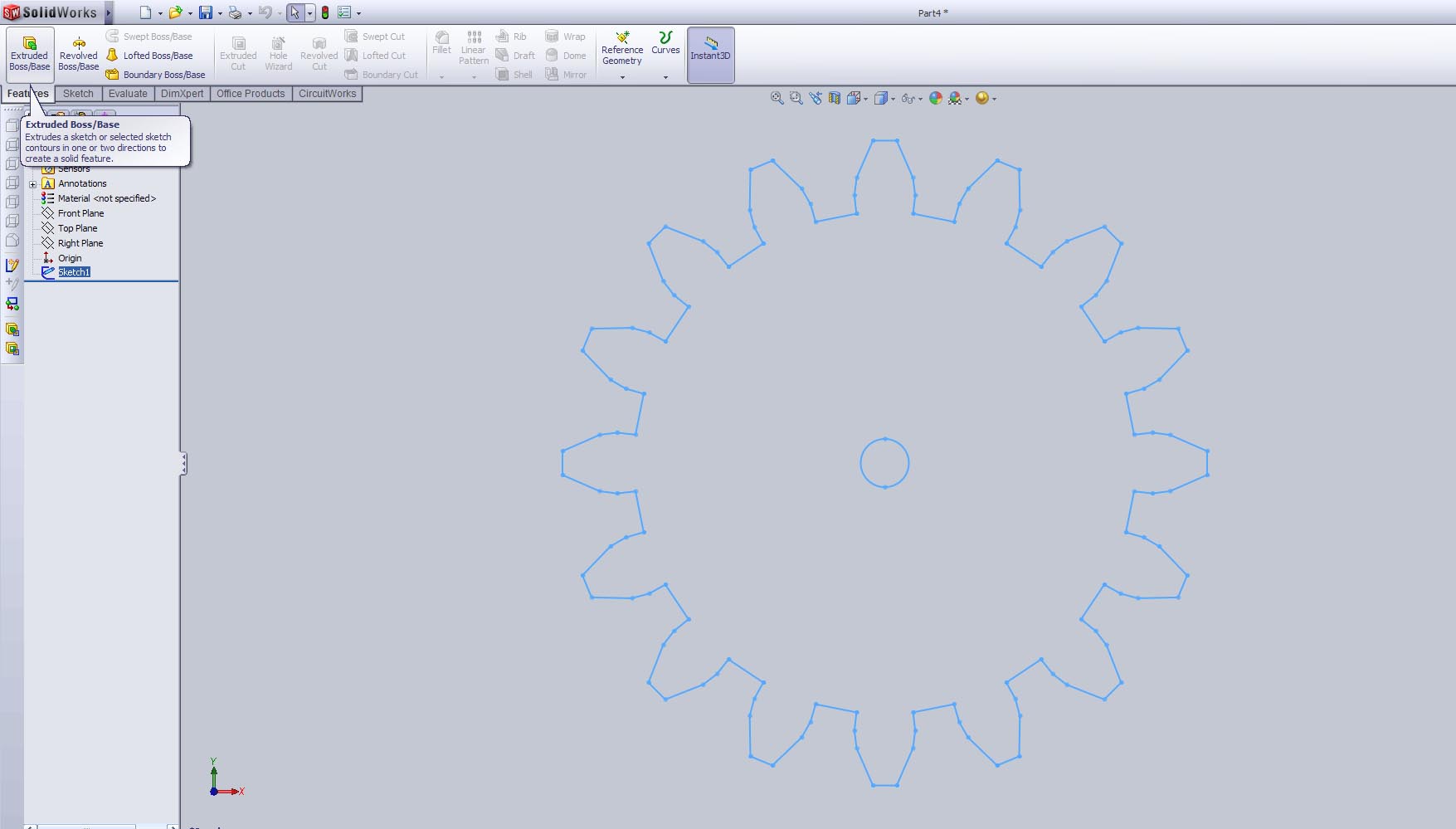Image resolution: width=1456 pixels, height=829 pixels.
Task: Click the Swept Boss/Base command
Action: tap(149, 37)
